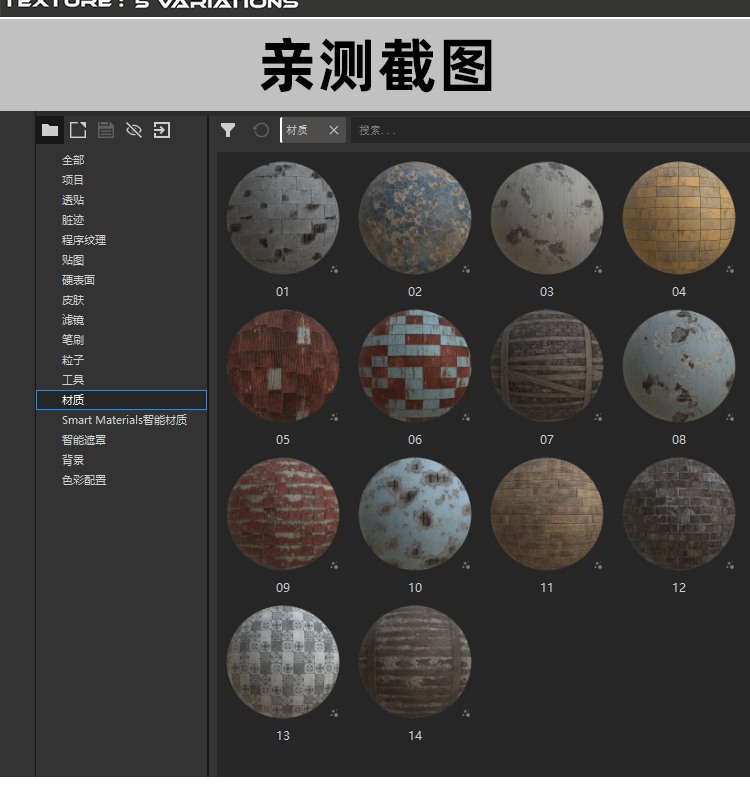The image size is (750, 796).
Task: Click the folder icon in shelf toolbar
Action: tap(49, 130)
